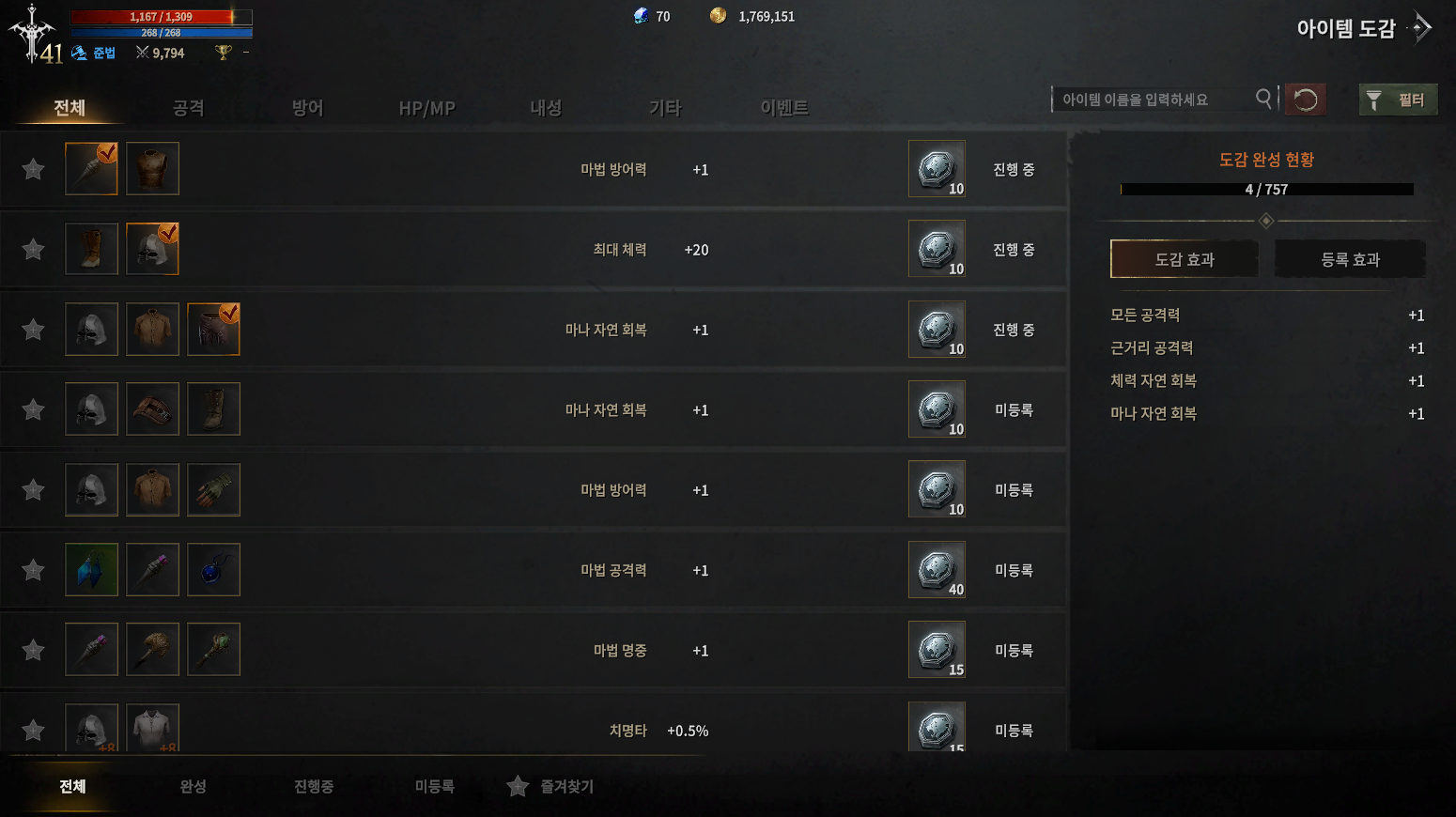Show only 진행중 collections
This screenshot has width=1456, height=817.
pyautogui.click(x=314, y=786)
